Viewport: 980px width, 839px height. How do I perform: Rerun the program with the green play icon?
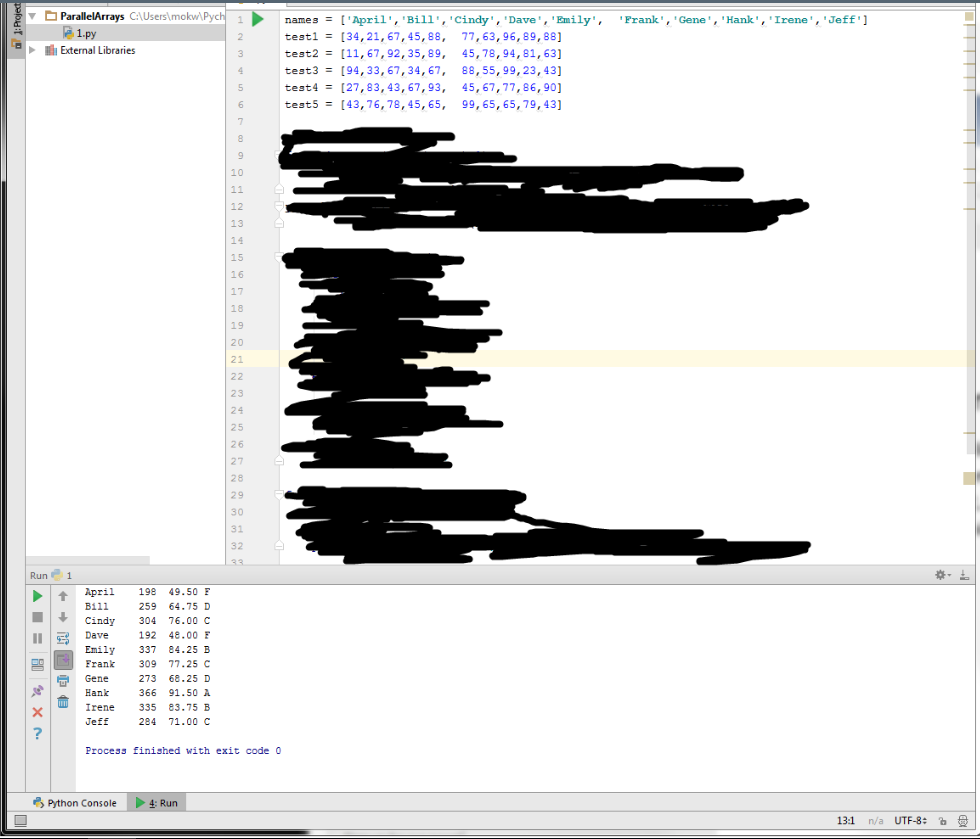click(37, 595)
